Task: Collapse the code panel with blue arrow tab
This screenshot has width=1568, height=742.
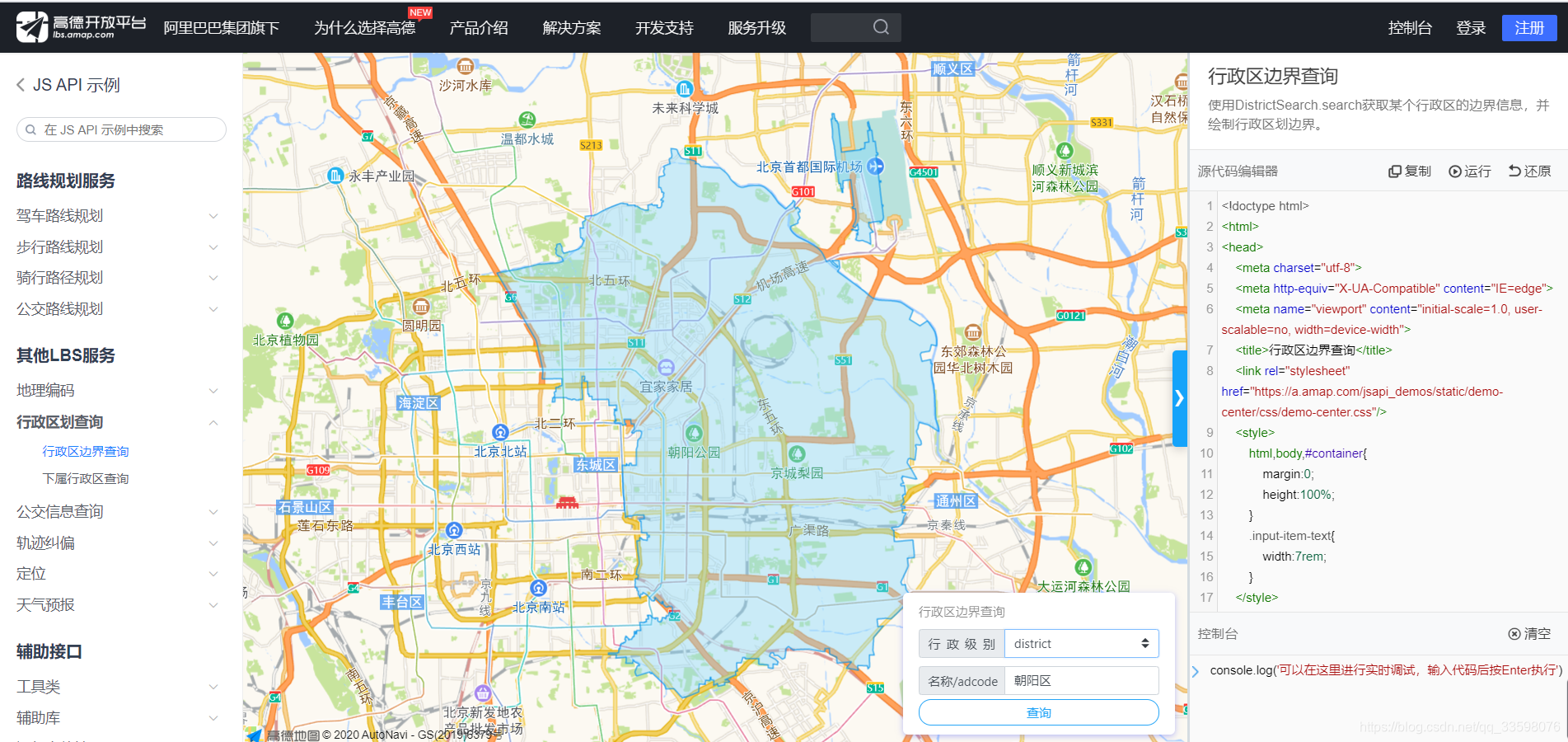Action: [x=1180, y=398]
